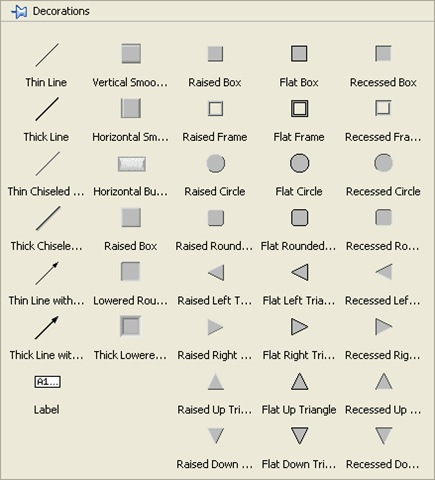
Task: Pick the Flat Circle icon
Action: (299, 163)
